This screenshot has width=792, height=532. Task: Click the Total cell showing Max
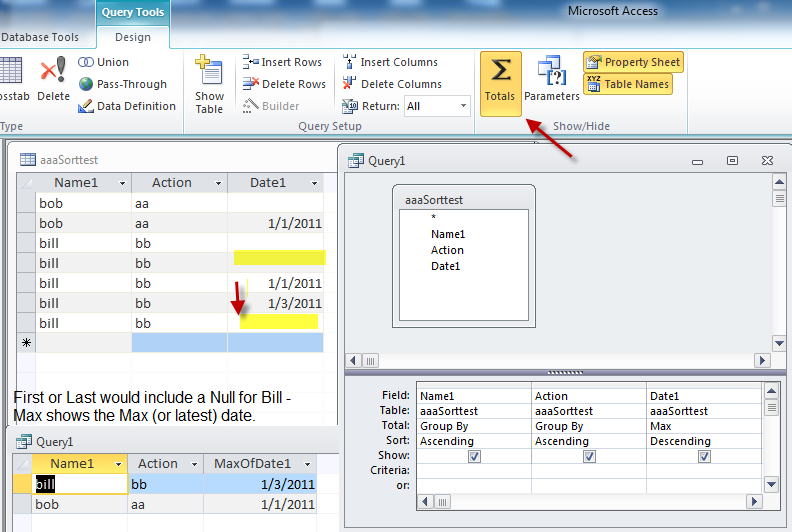pyautogui.click(x=704, y=426)
